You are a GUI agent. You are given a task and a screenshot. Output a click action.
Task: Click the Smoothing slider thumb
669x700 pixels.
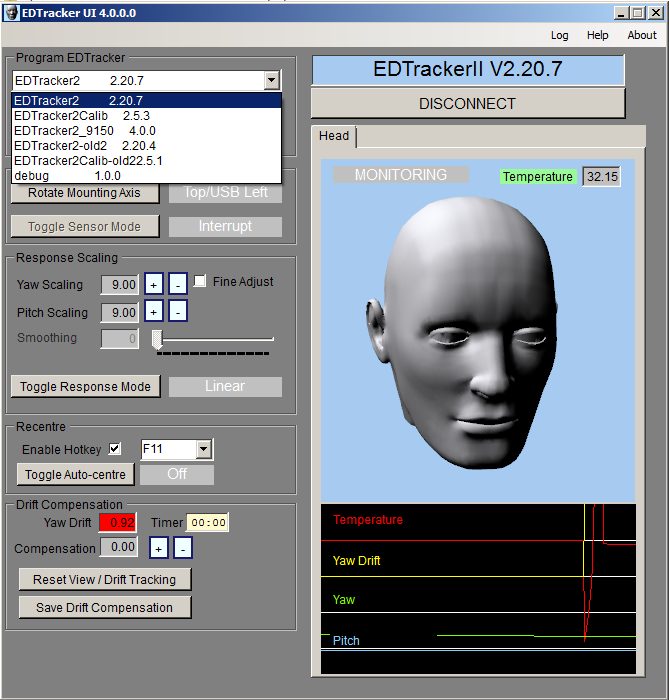(x=157, y=340)
